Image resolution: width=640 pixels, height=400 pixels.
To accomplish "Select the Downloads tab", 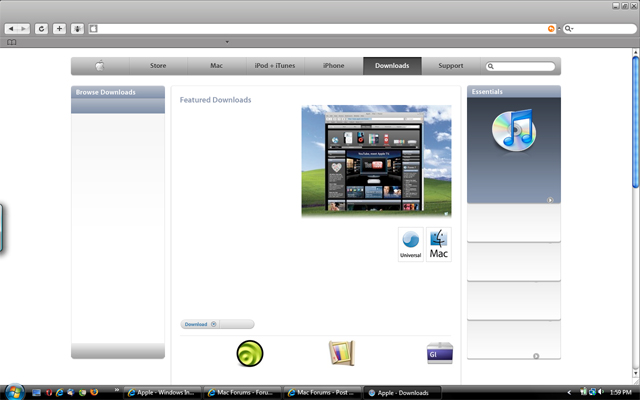I will point(392,66).
